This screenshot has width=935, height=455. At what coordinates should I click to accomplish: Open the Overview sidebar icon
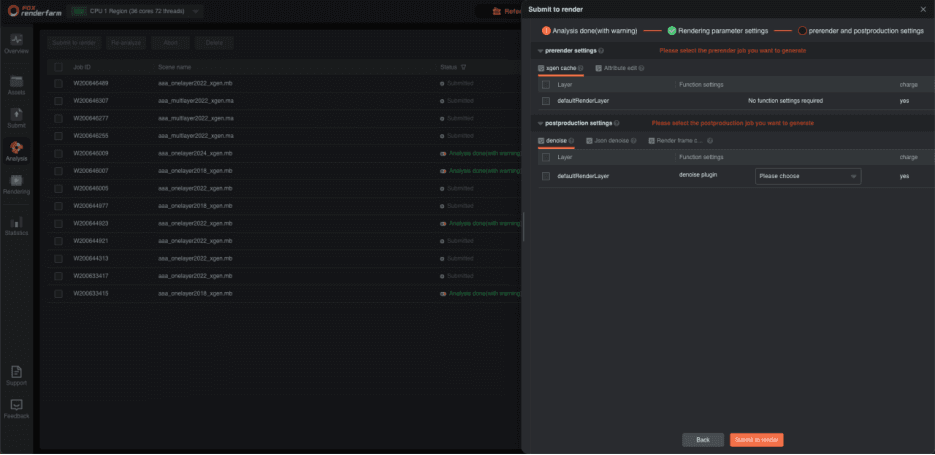16,43
